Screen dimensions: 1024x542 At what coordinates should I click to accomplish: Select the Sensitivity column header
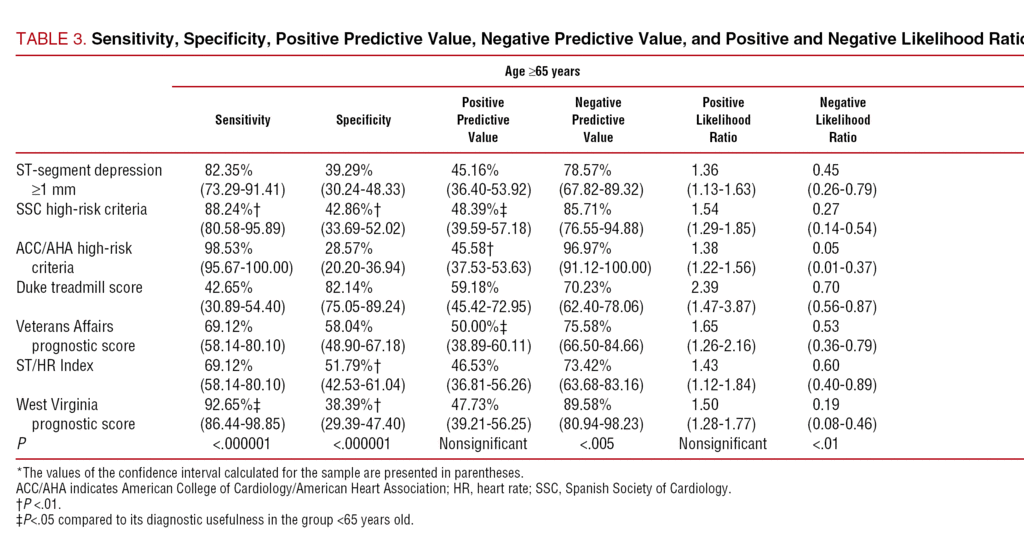click(243, 120)
